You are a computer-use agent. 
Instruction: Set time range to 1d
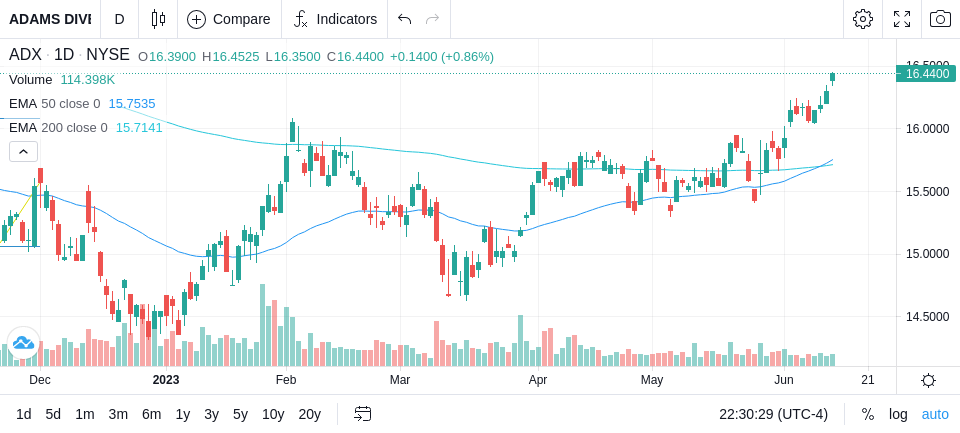pyautogui.click(x=24, y=415)
